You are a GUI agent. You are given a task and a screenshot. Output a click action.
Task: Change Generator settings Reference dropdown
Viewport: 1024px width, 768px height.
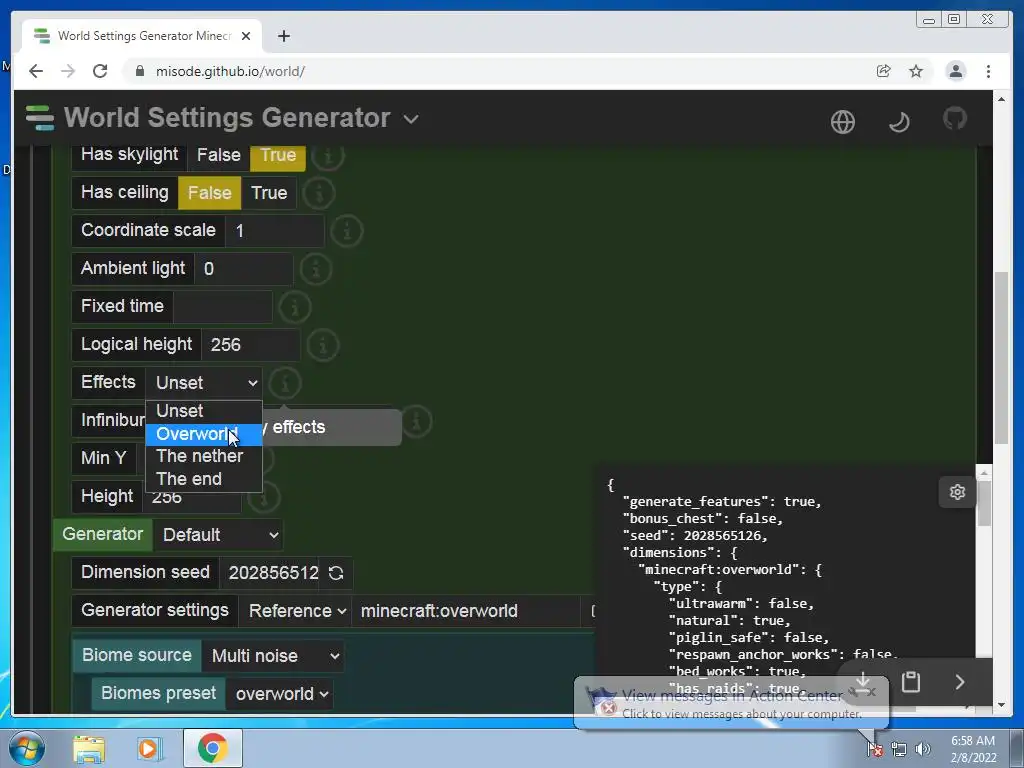(x=296, y=611)
